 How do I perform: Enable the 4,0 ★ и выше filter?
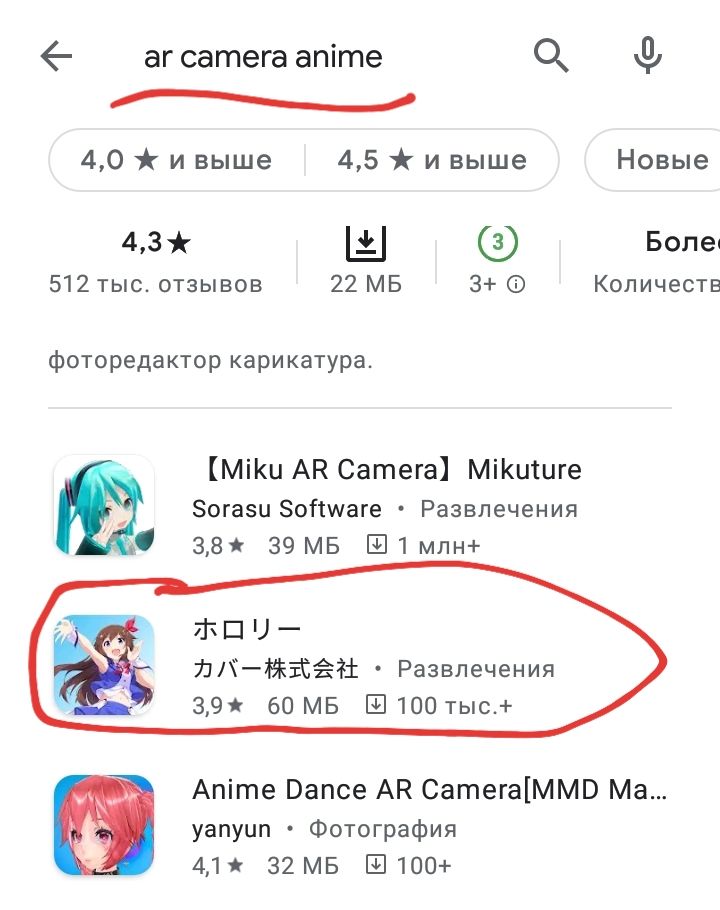(176, 160)
